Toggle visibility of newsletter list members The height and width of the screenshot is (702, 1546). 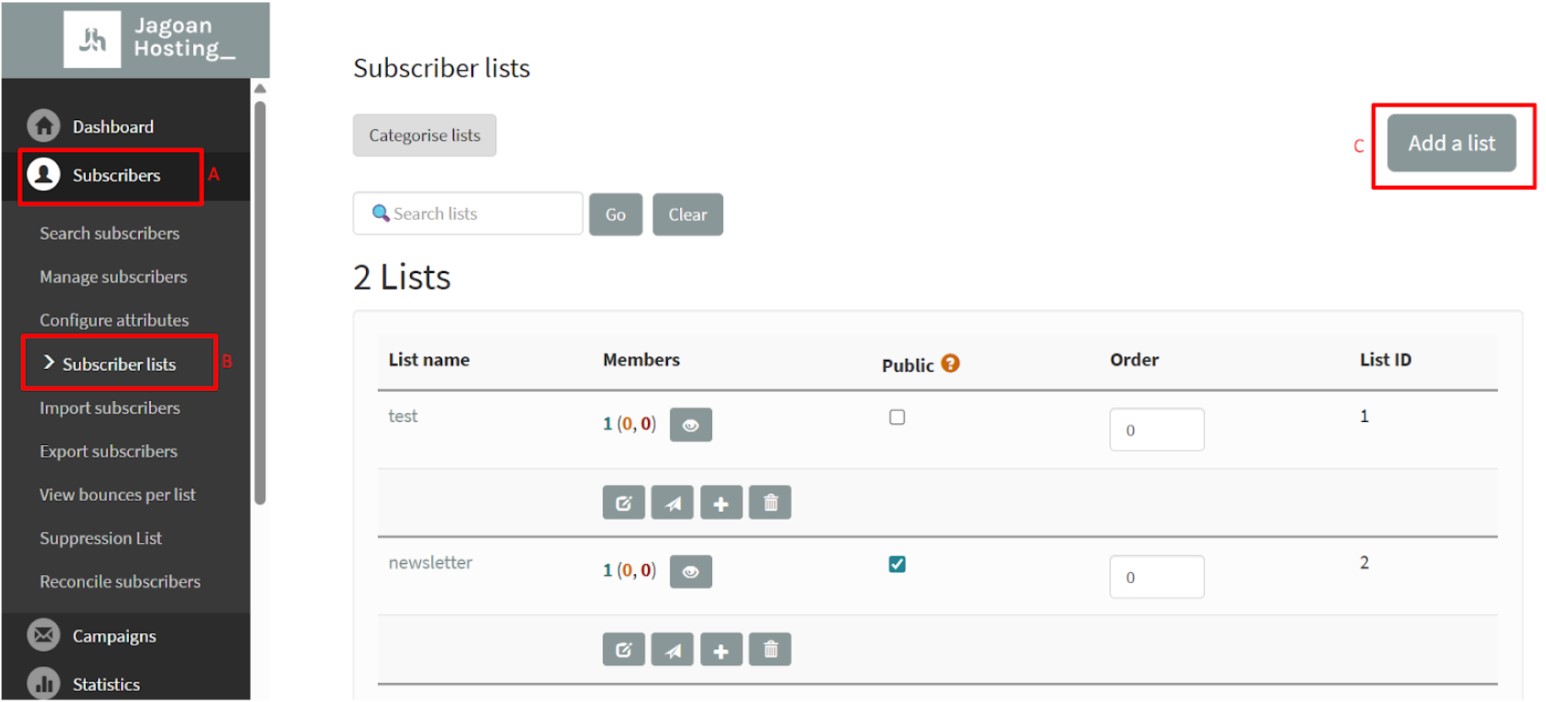point(690,571)
